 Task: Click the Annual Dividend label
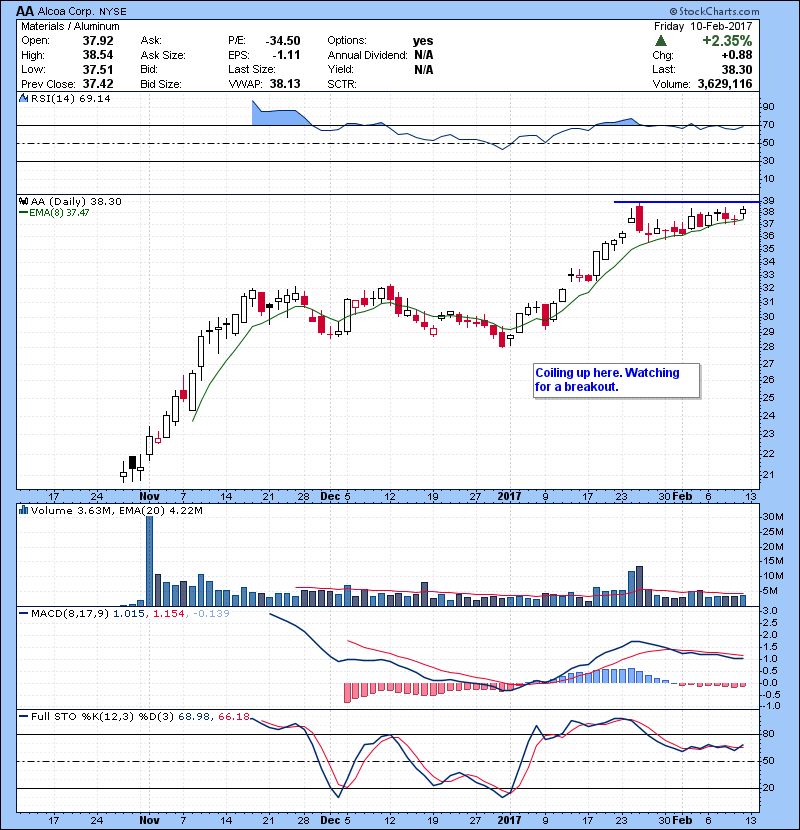point(367,55)
